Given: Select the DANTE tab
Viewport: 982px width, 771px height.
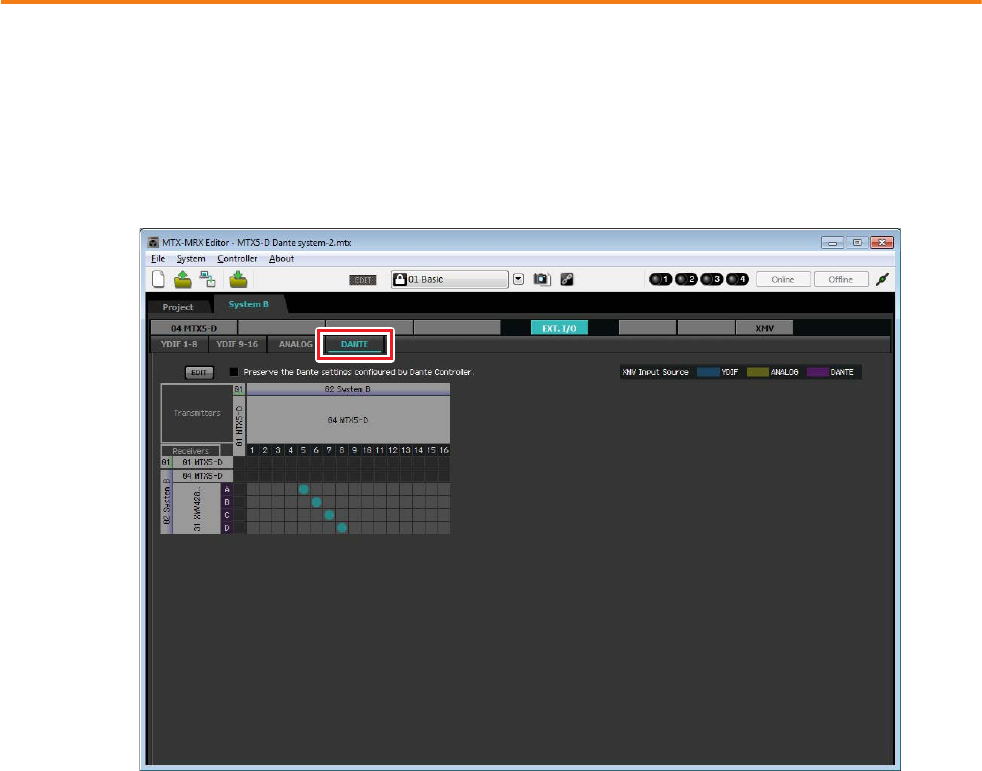Looking at the screenshot, I should pyautogui.click(x=354, y=344).
